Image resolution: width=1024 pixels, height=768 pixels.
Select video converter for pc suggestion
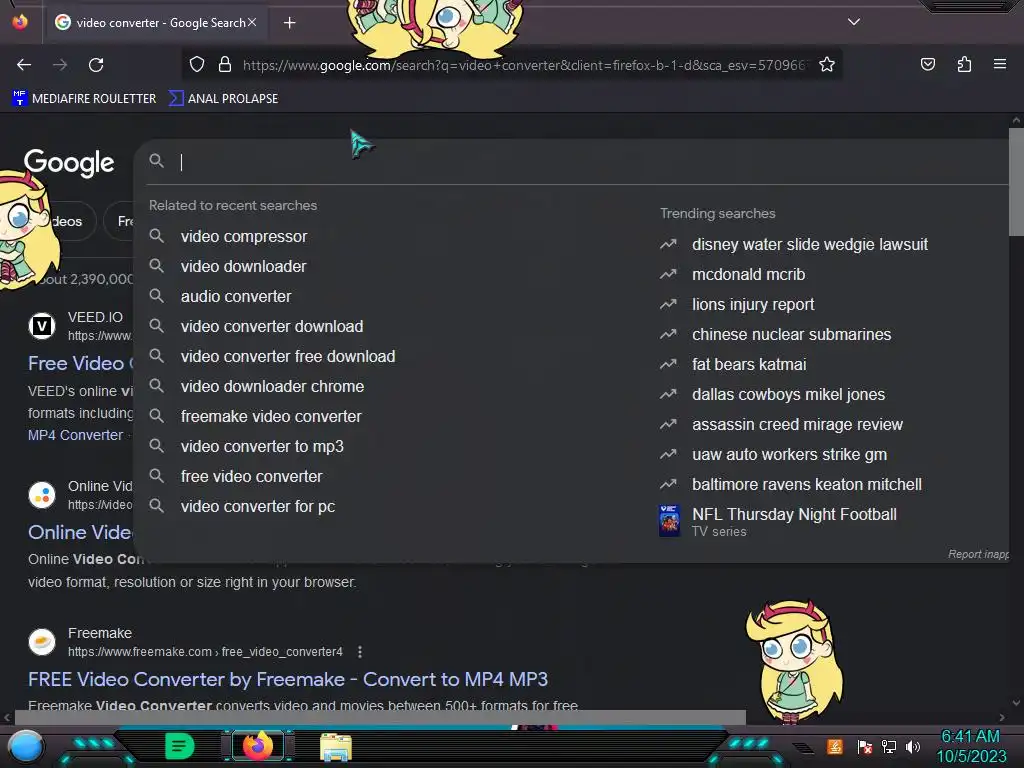pyautogui.click(x=258, y=507)
